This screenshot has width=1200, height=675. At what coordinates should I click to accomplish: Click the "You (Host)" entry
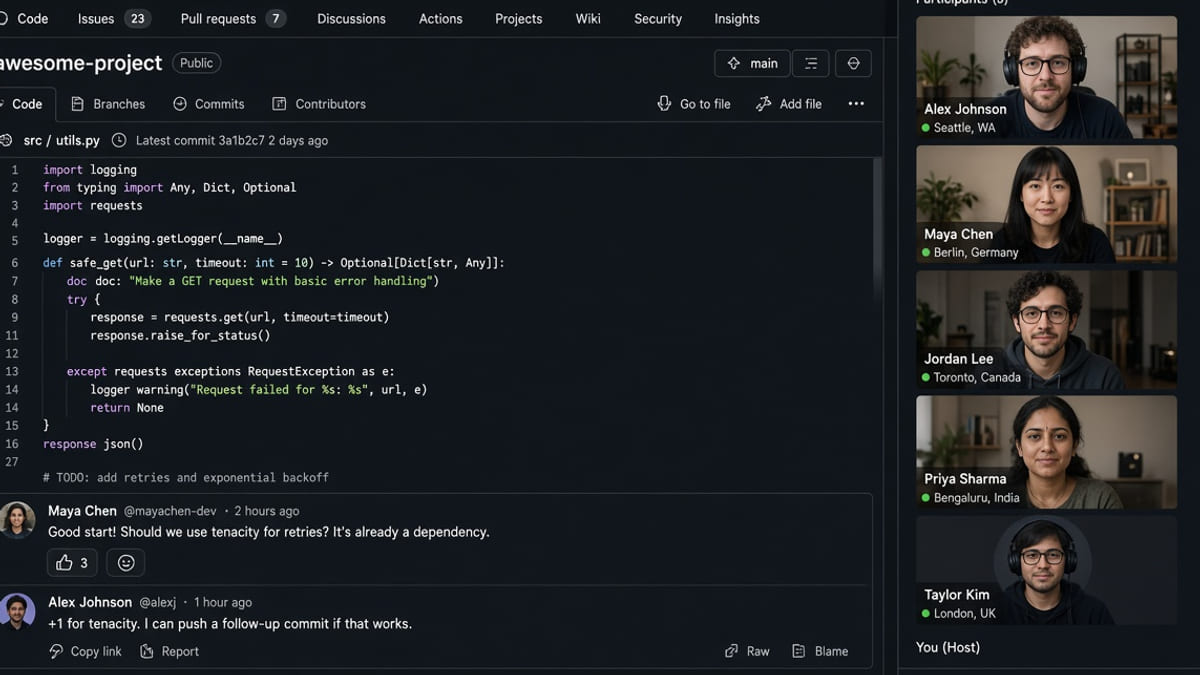coord(948,647)
